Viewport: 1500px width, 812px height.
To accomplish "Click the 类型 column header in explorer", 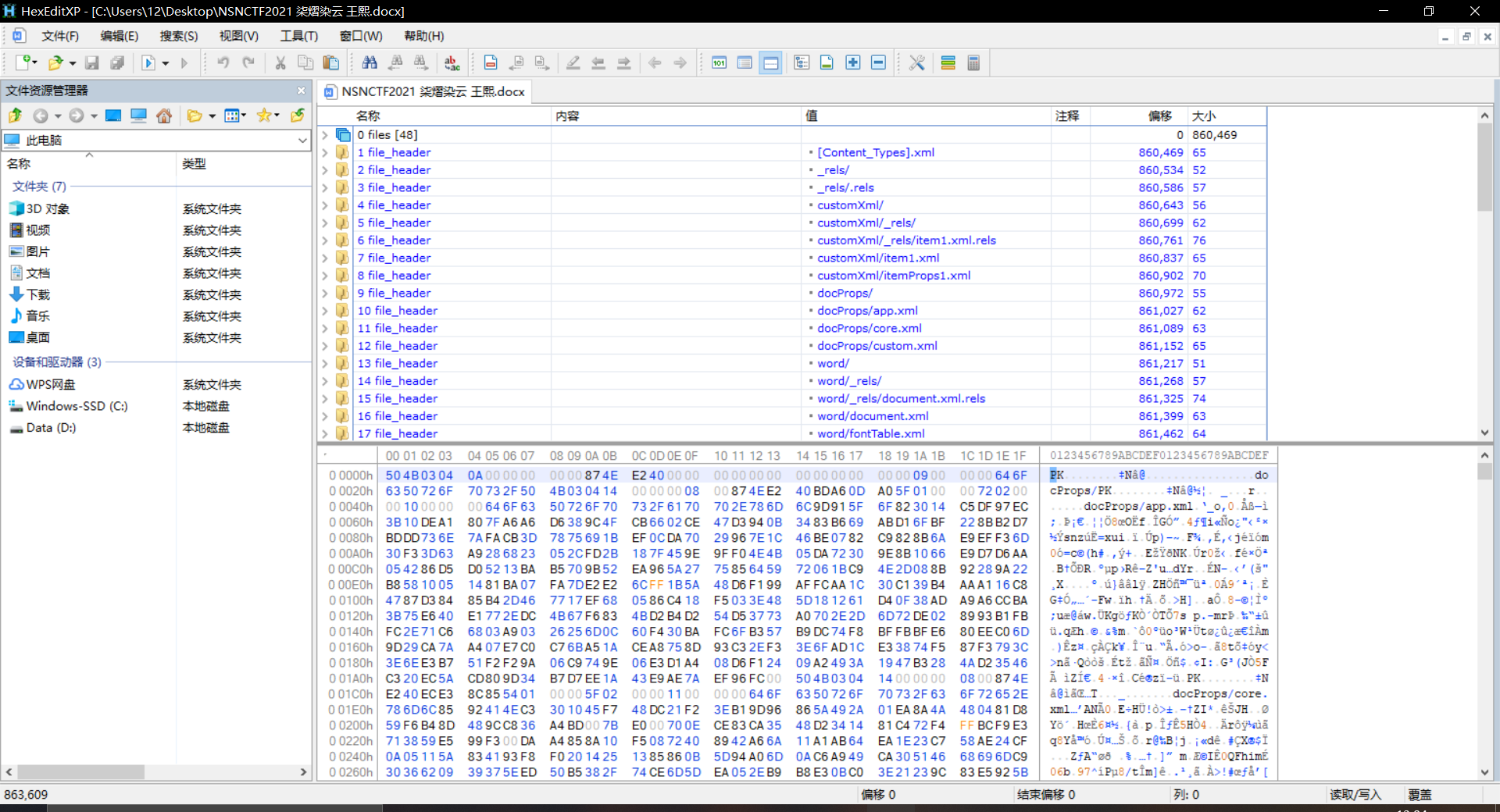I will 194,164.
